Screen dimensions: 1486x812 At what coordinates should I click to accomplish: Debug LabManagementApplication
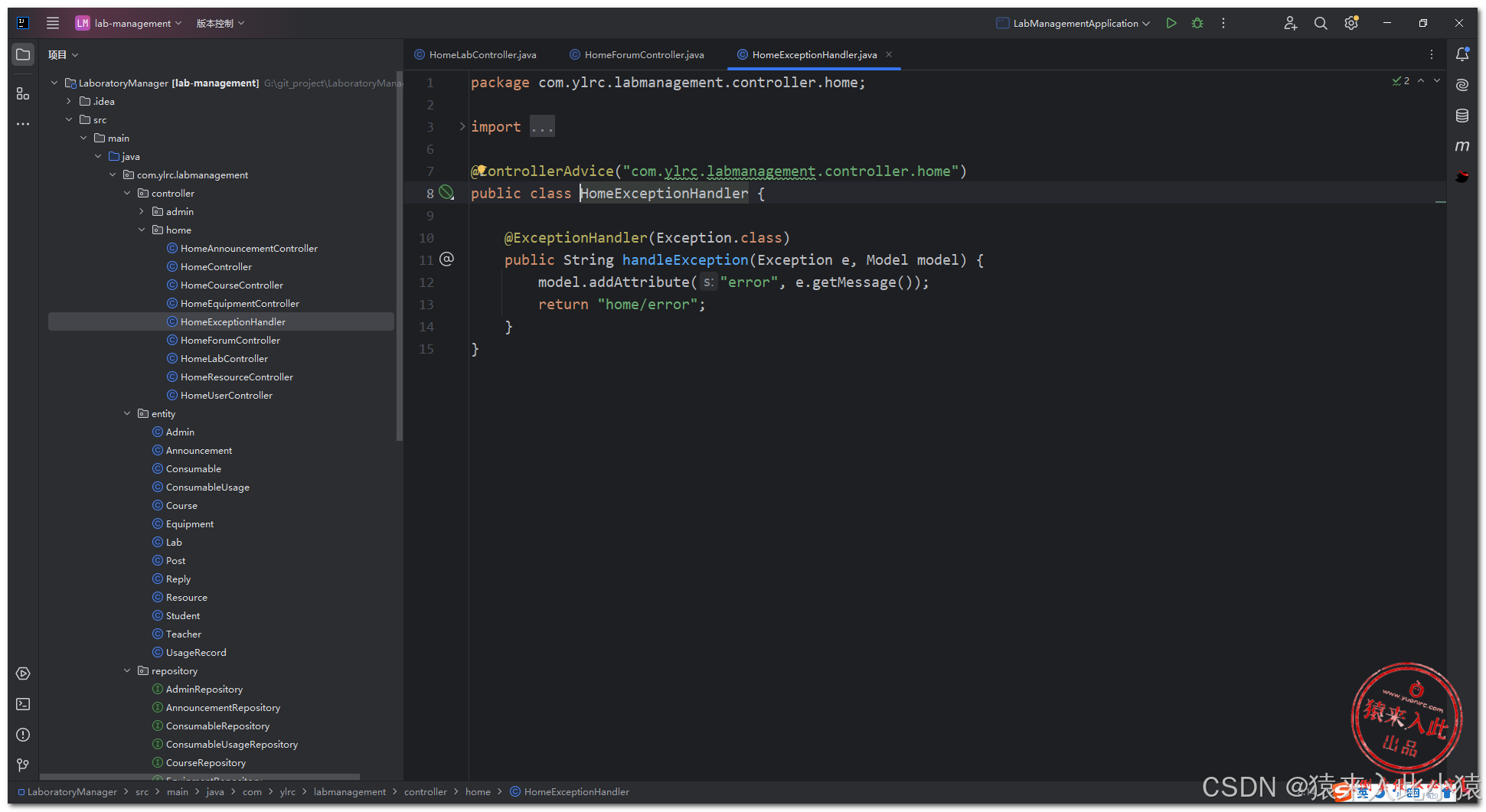coord(1197,23)
